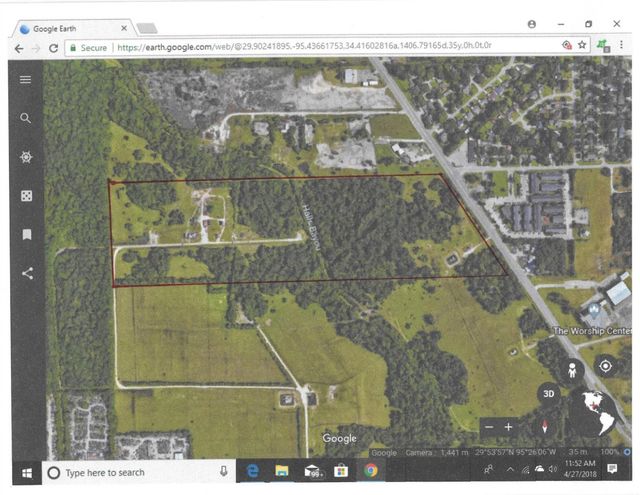
Task: Click the Secure padlock indicator
Action: coord(88,48)
